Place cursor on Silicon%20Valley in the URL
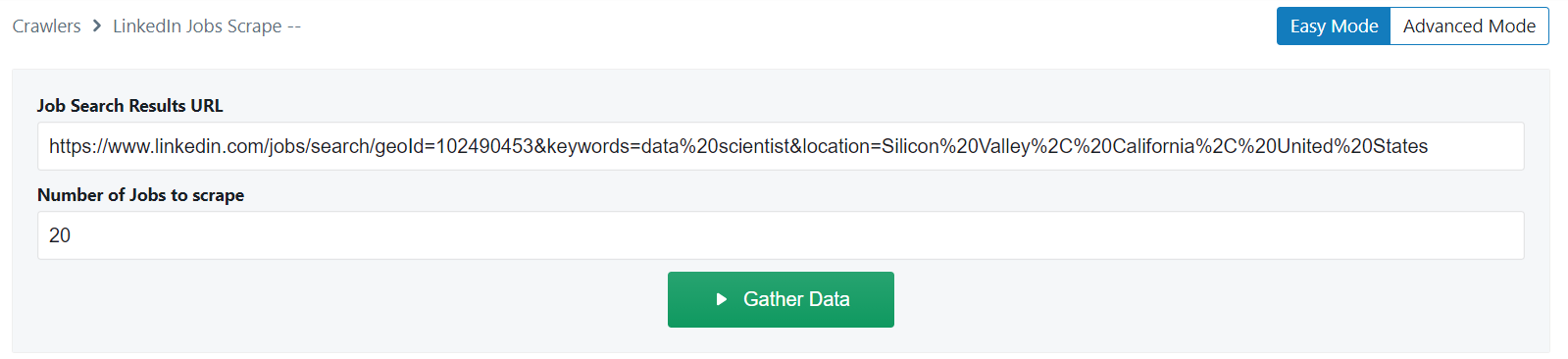The width and height of the screenshot is (1568, 359). pyautogui.click(x=956, y=146)
